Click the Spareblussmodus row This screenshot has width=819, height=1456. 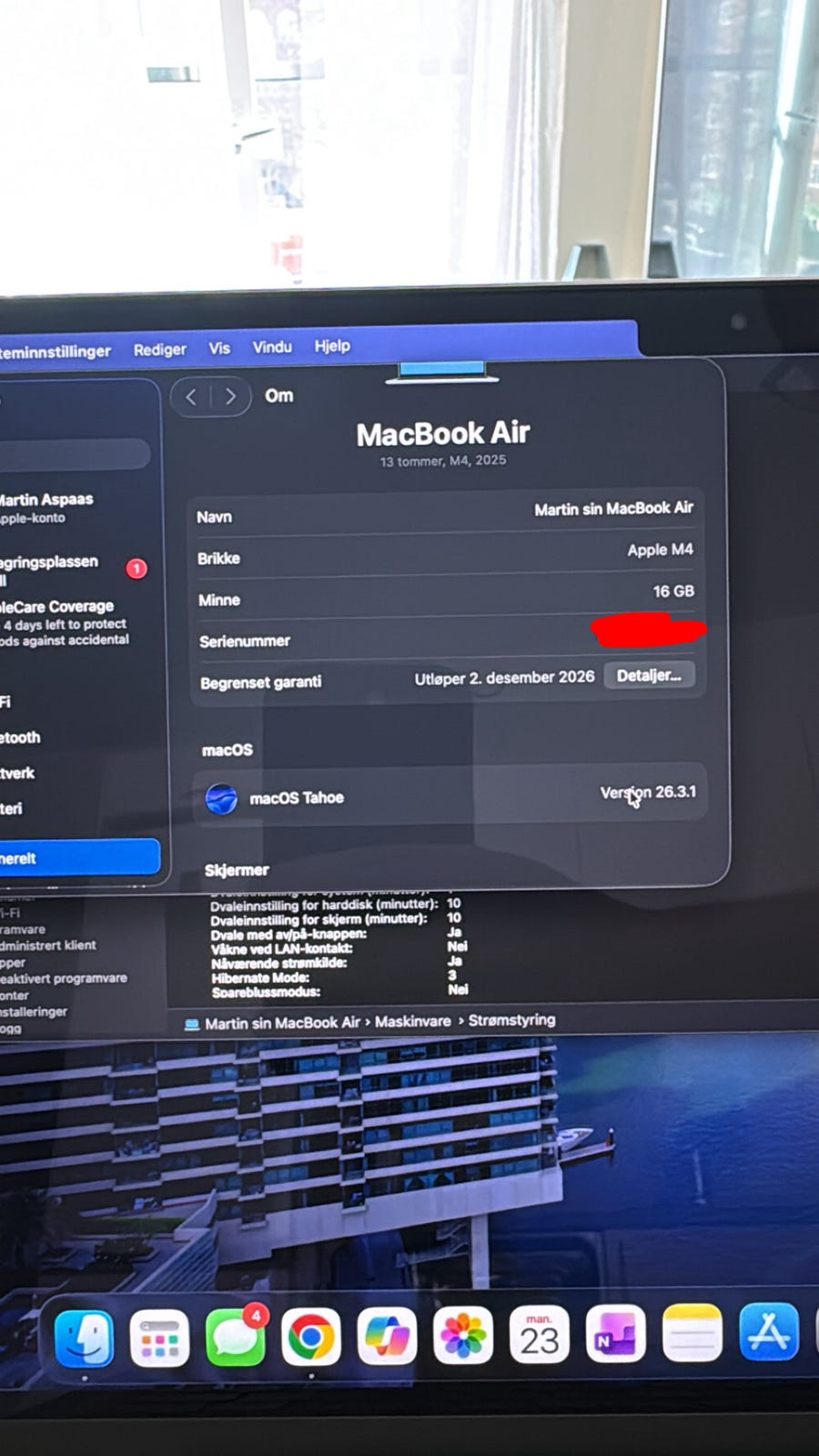[x=340, y=991]
